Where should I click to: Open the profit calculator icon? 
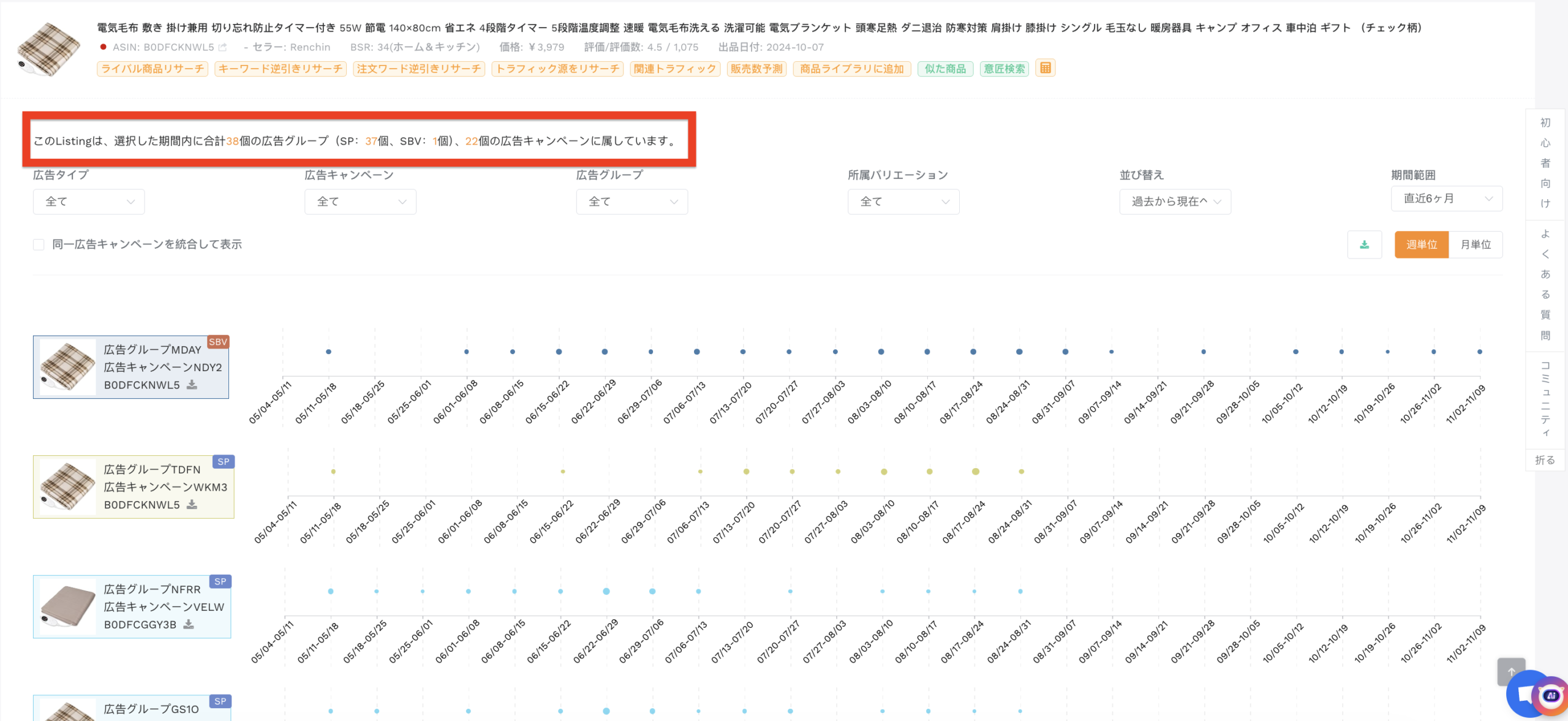(x=1046, y=69)
